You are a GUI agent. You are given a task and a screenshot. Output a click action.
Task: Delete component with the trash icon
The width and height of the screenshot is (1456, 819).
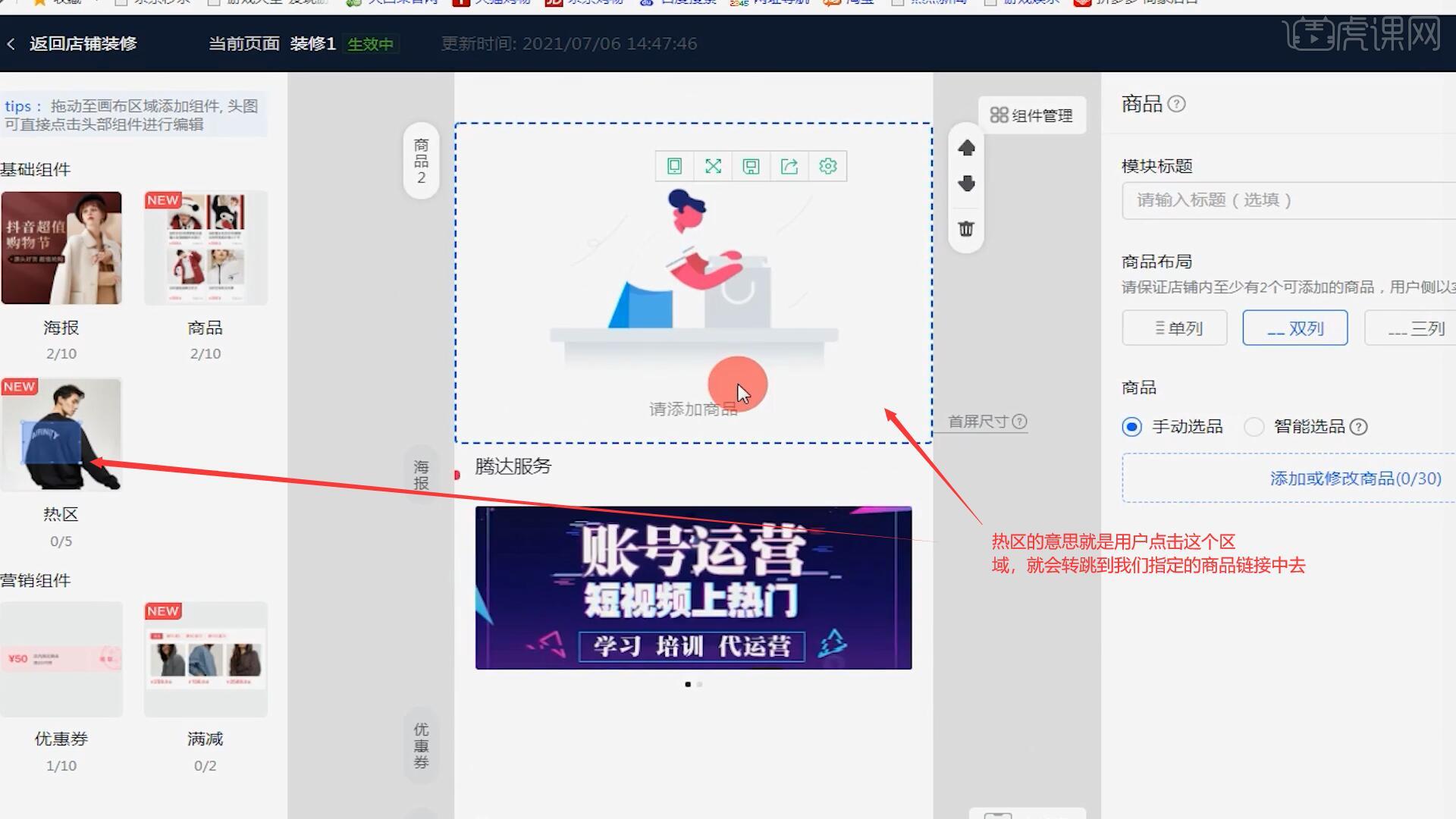(966, 228)
